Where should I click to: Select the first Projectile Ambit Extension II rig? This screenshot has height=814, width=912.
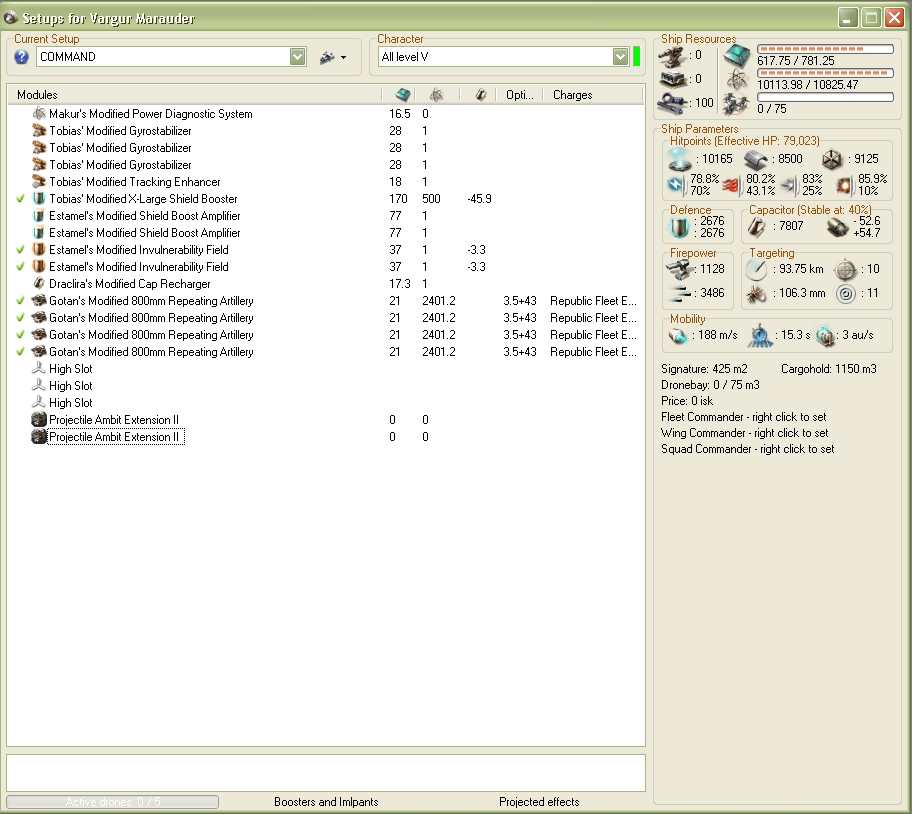click(326, 420)
